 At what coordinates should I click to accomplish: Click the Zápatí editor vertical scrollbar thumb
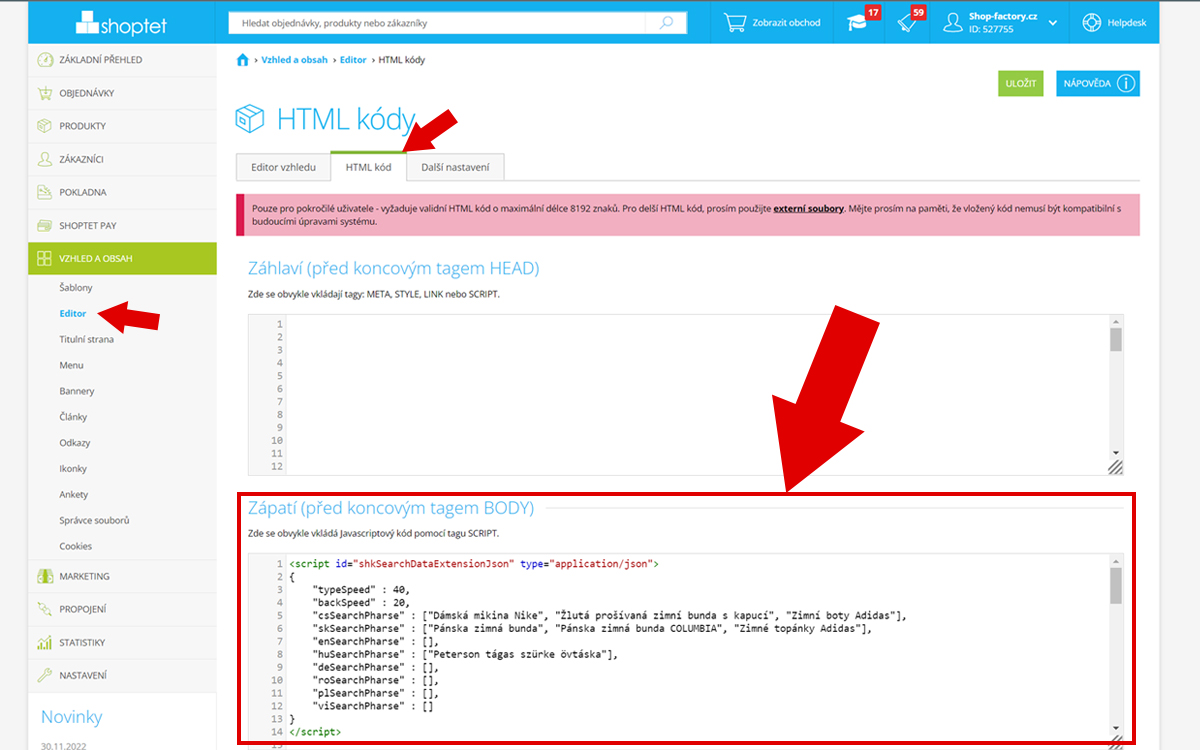(1116, 587)
